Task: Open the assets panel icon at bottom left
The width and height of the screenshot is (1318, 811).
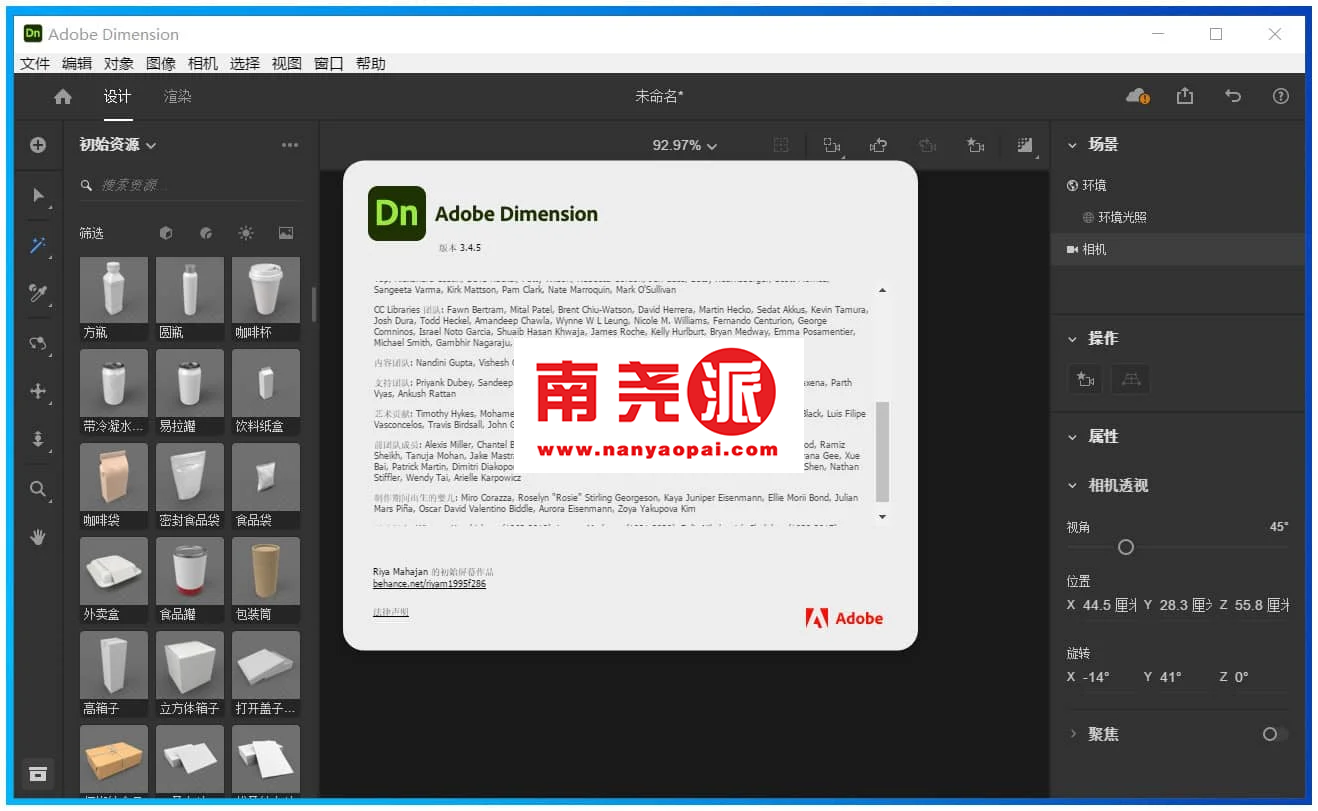Action: point(37,774)
